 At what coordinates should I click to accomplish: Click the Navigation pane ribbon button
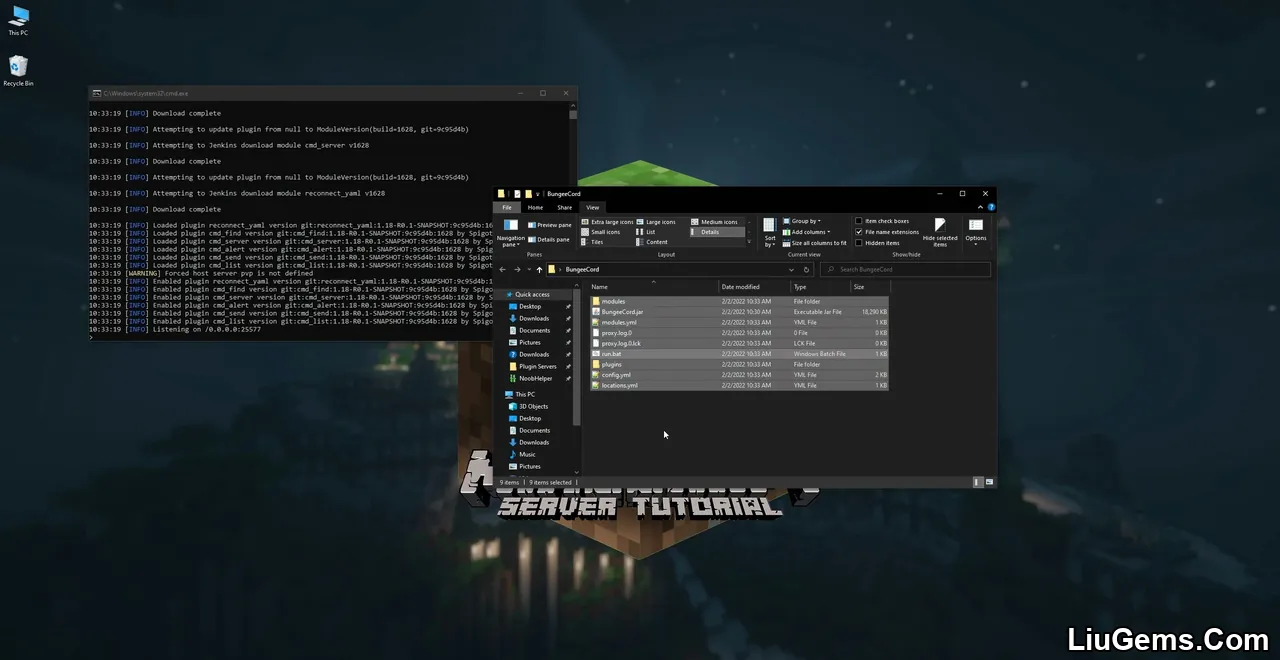click(x=511, y=232)
